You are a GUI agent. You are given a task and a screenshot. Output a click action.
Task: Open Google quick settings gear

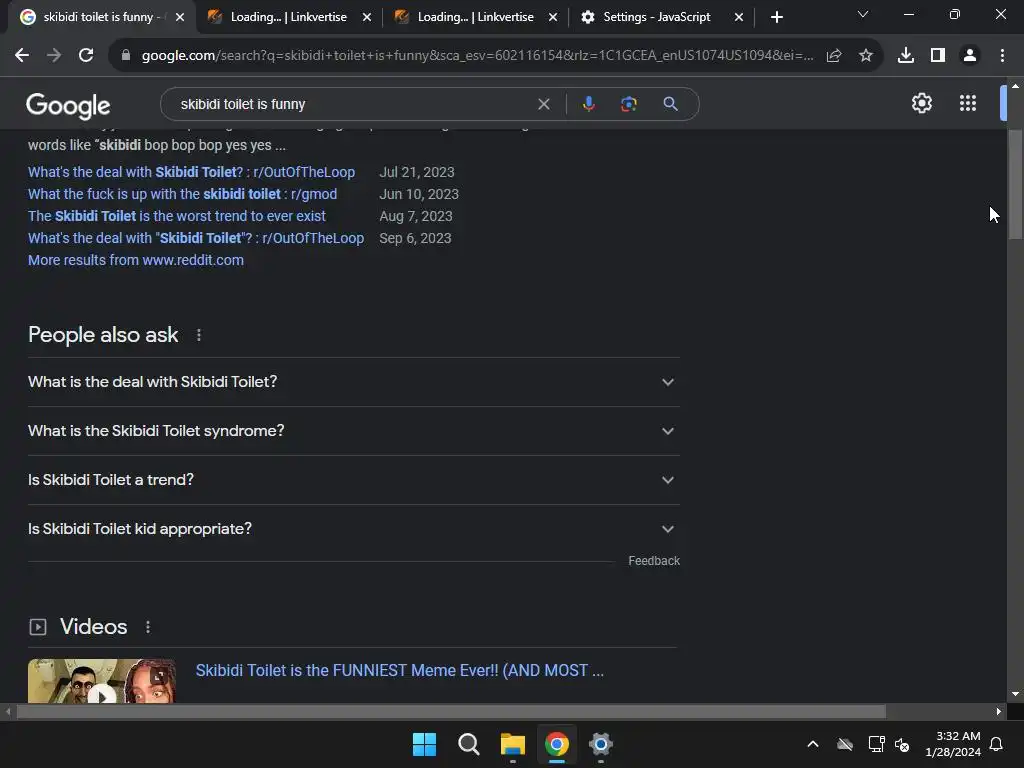921,103
